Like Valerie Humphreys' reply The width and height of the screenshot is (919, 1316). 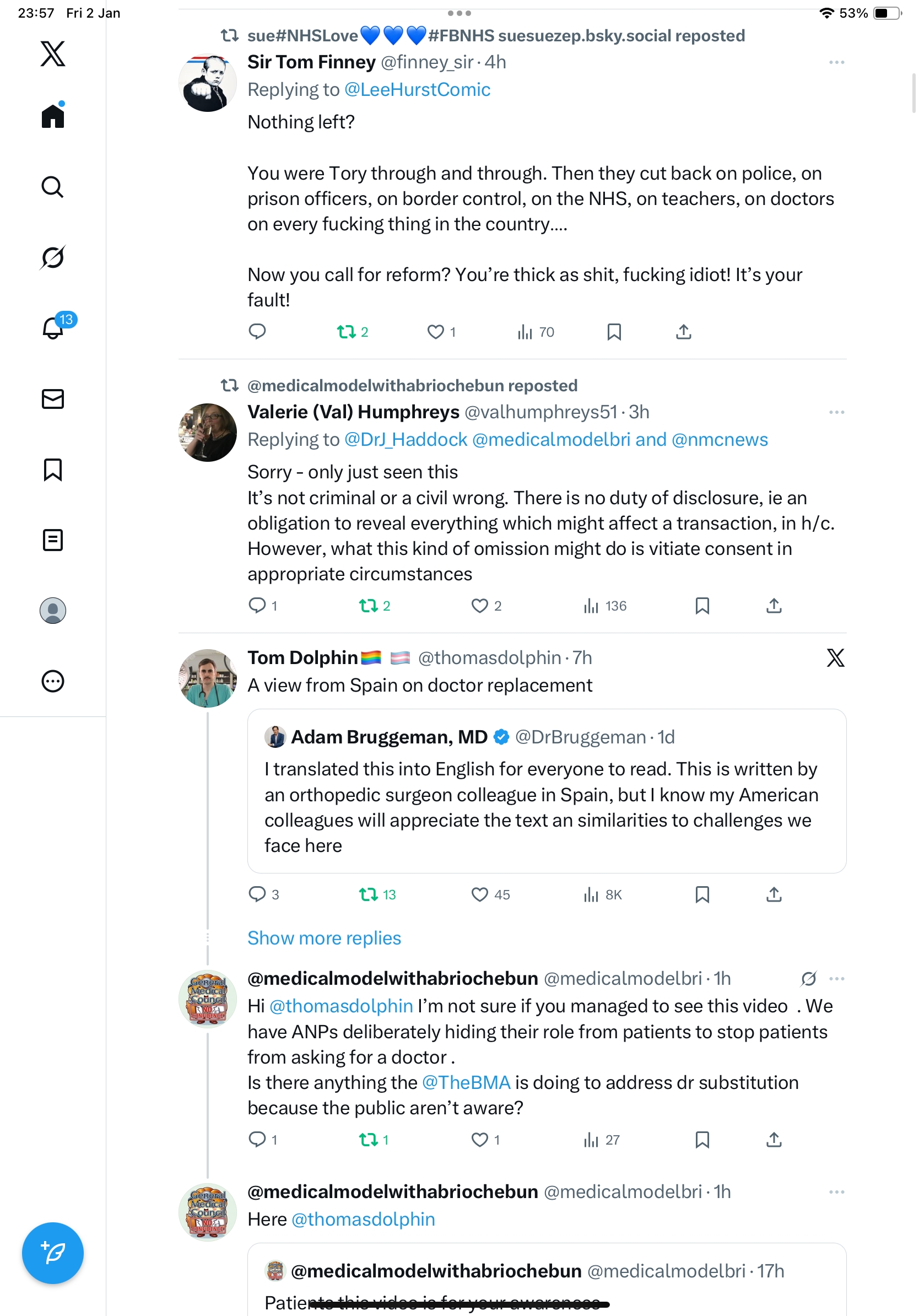click(x=479, y=606)
